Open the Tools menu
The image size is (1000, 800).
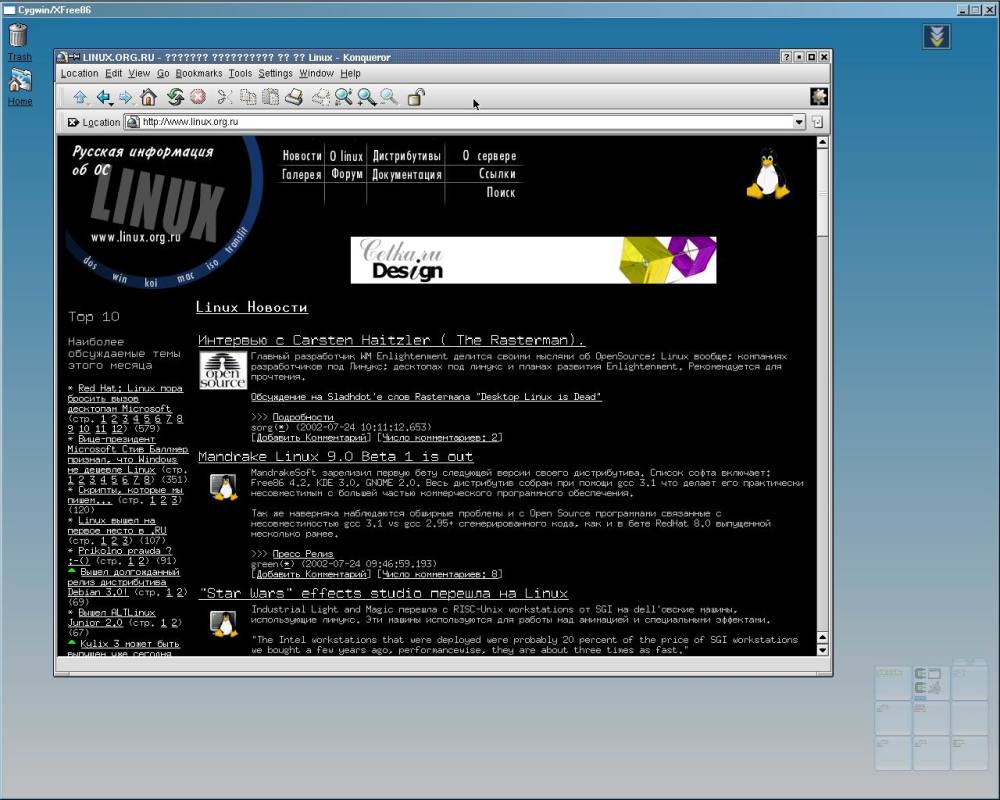click(240, 73)
